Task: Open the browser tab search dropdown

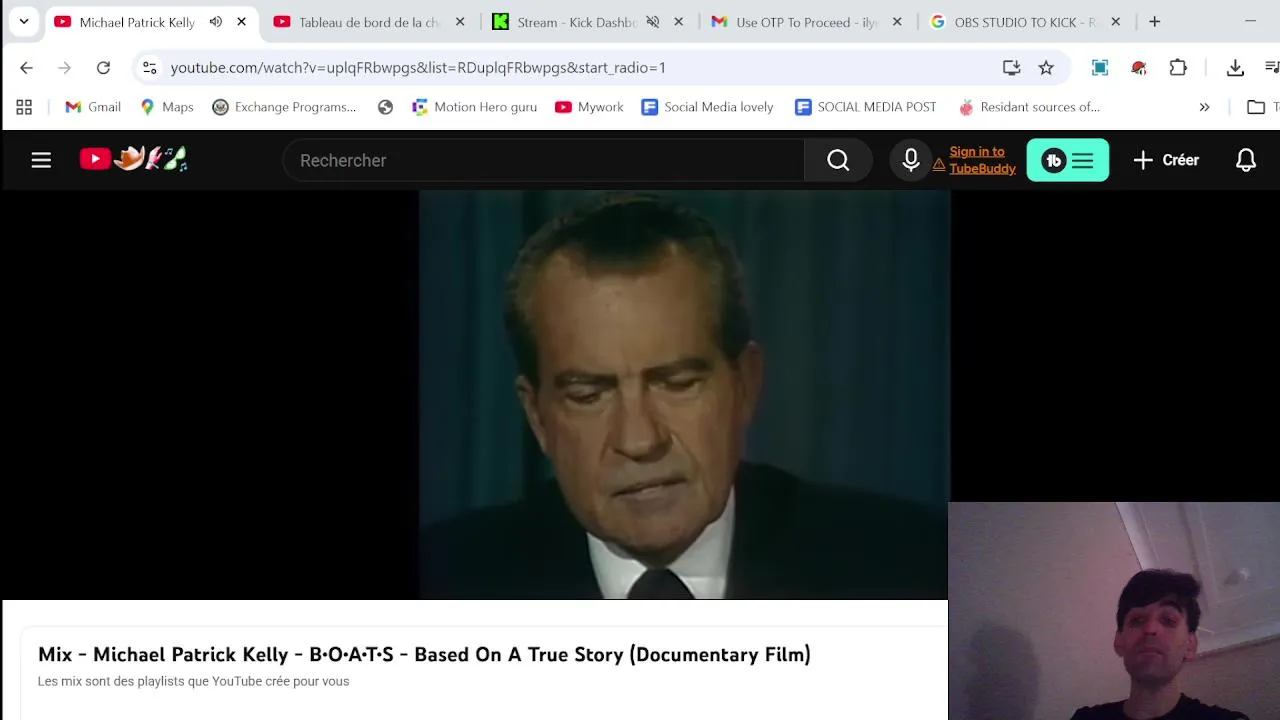Action: (x=24, y=21)
